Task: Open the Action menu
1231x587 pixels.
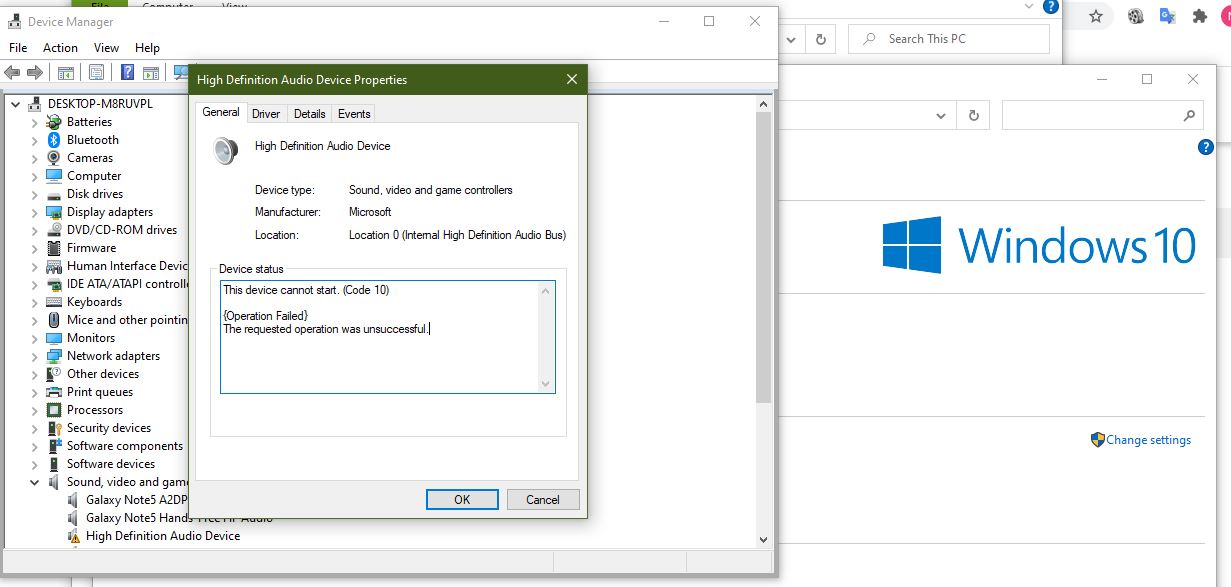Action: click(x=60, y=48)
